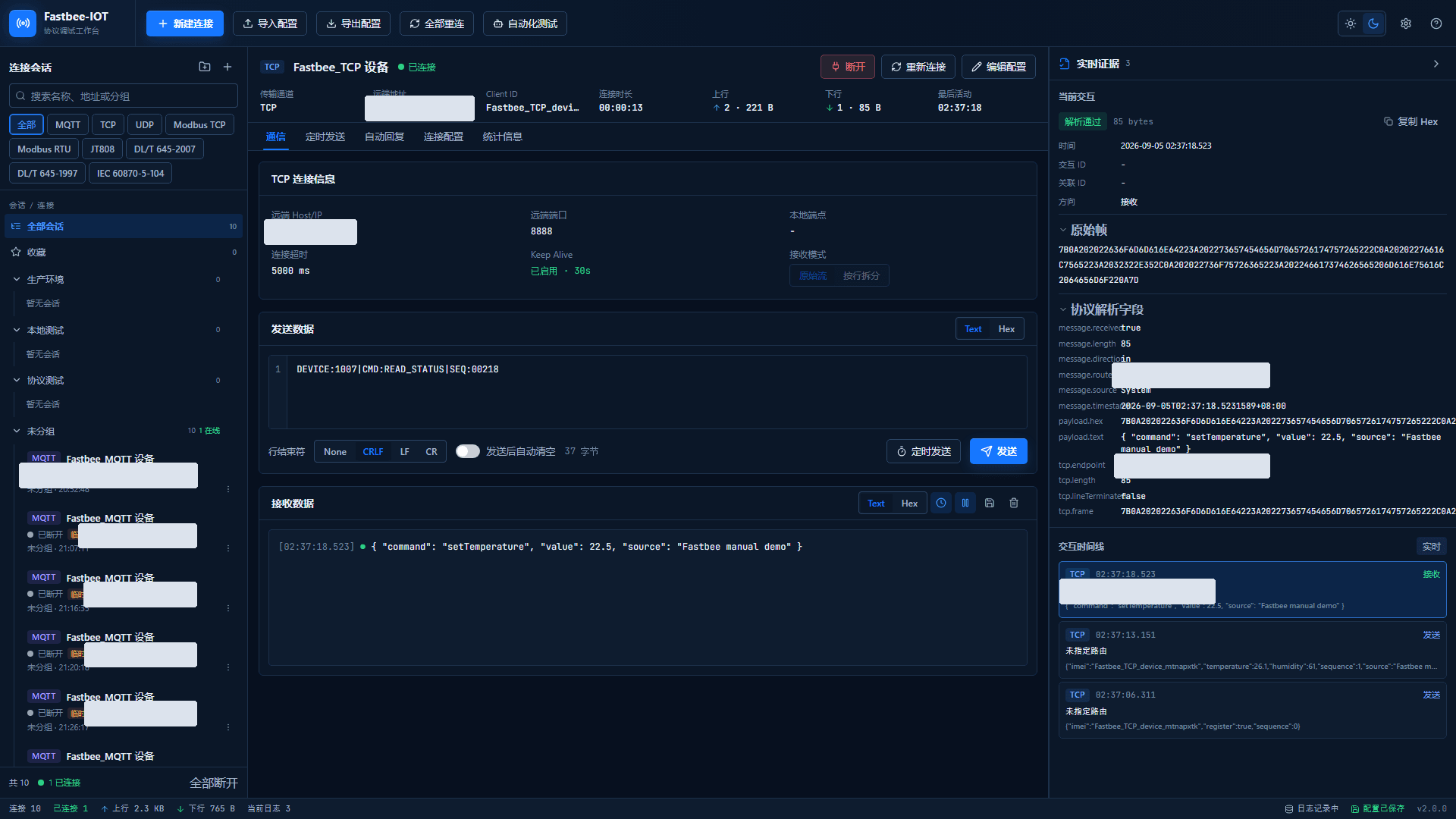
Task: Clear received data trash icon
Action: point(1014,503)
